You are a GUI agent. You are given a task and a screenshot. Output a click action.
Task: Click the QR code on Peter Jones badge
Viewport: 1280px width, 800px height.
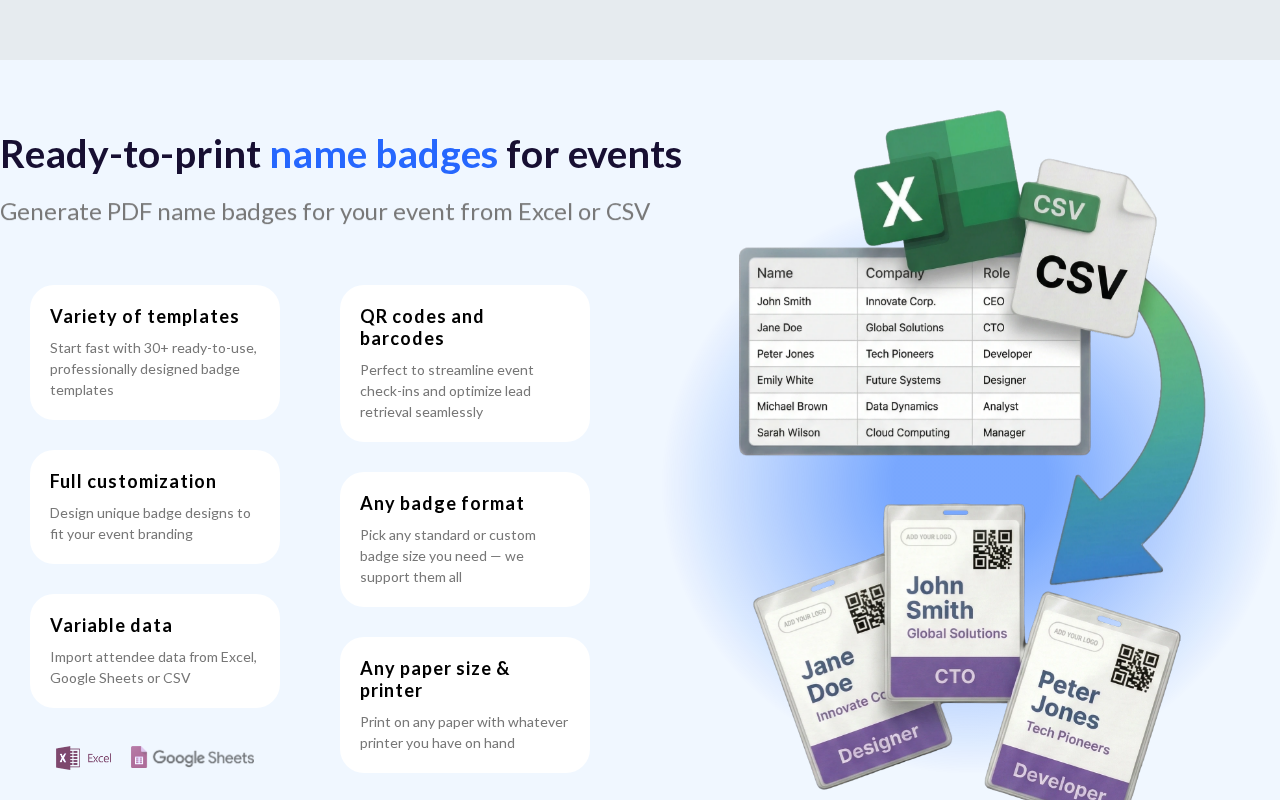[x=1134, y=668]
